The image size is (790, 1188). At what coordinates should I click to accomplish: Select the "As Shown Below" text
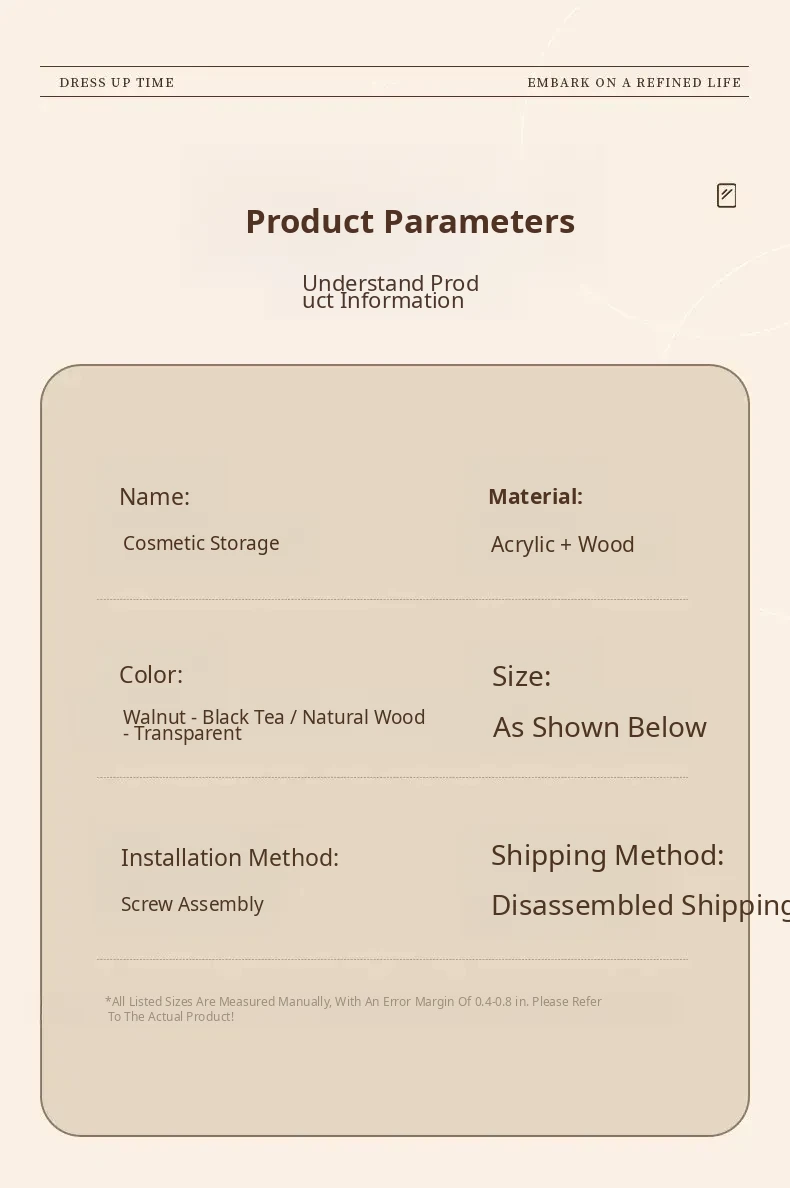599,728
